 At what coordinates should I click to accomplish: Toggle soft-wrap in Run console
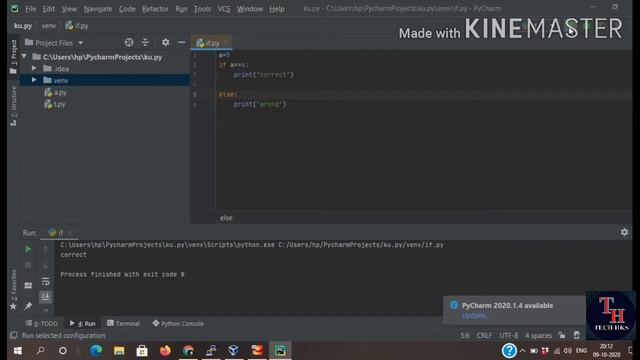[45, 282]
